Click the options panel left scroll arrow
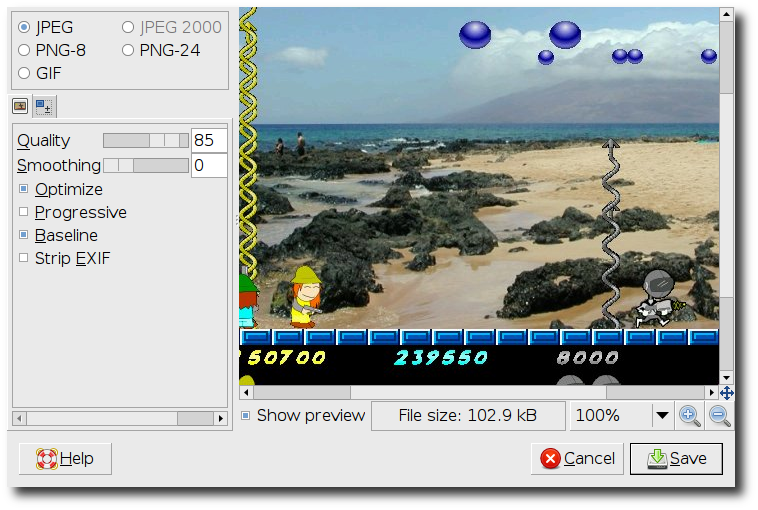758x510 pixels. click(19, 418)
